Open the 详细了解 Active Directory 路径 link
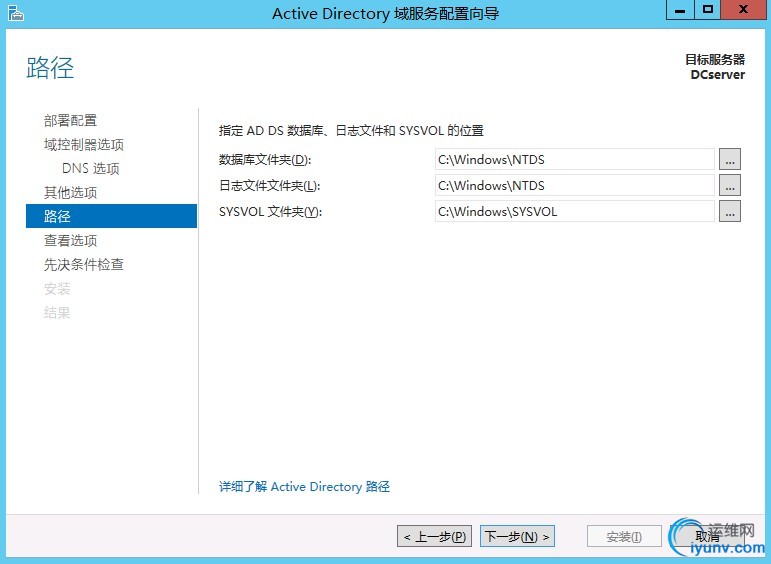The width and height of the screenshot is (771, 564). point(304,487)
